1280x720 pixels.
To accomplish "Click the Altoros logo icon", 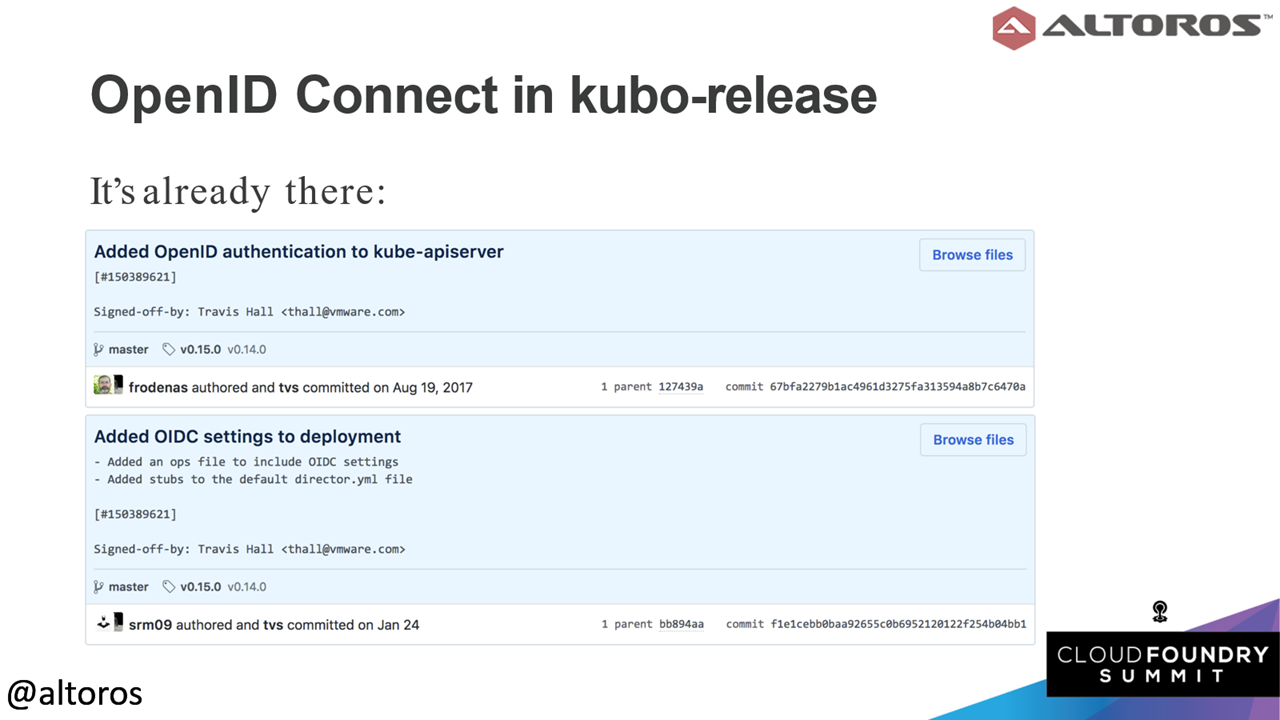I will pos(1013,27).
